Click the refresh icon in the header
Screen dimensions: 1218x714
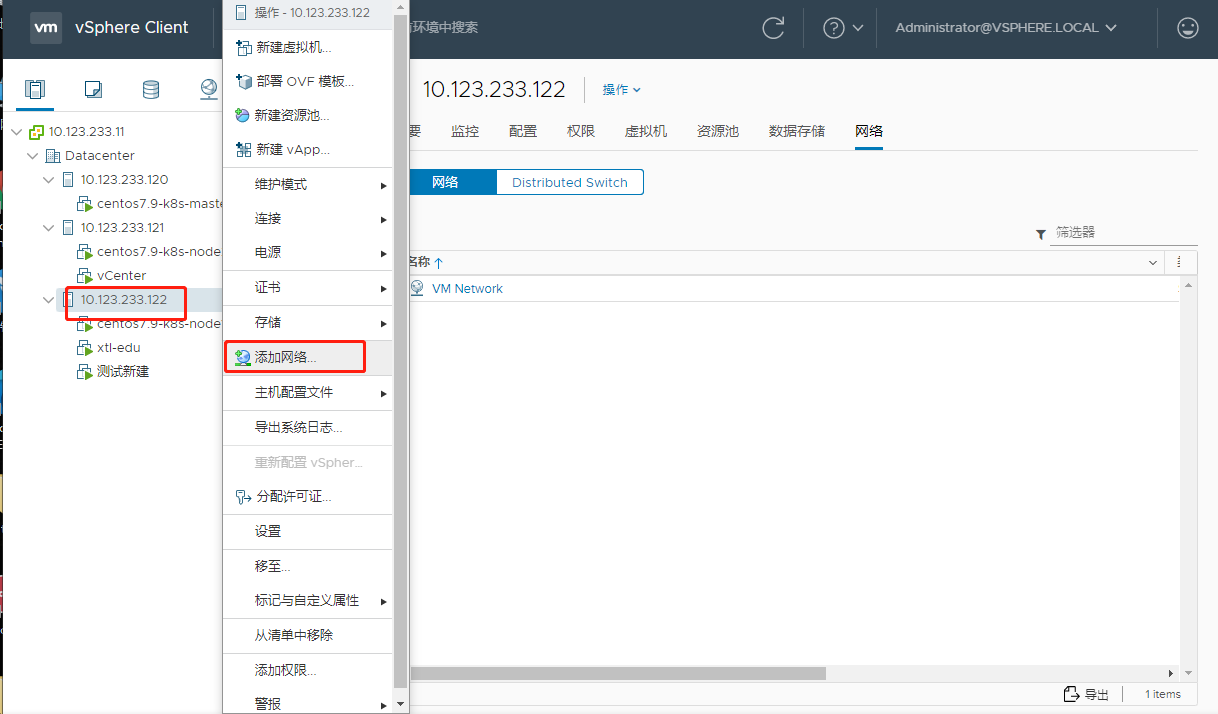pyautogui.click(x=773, y=28)
